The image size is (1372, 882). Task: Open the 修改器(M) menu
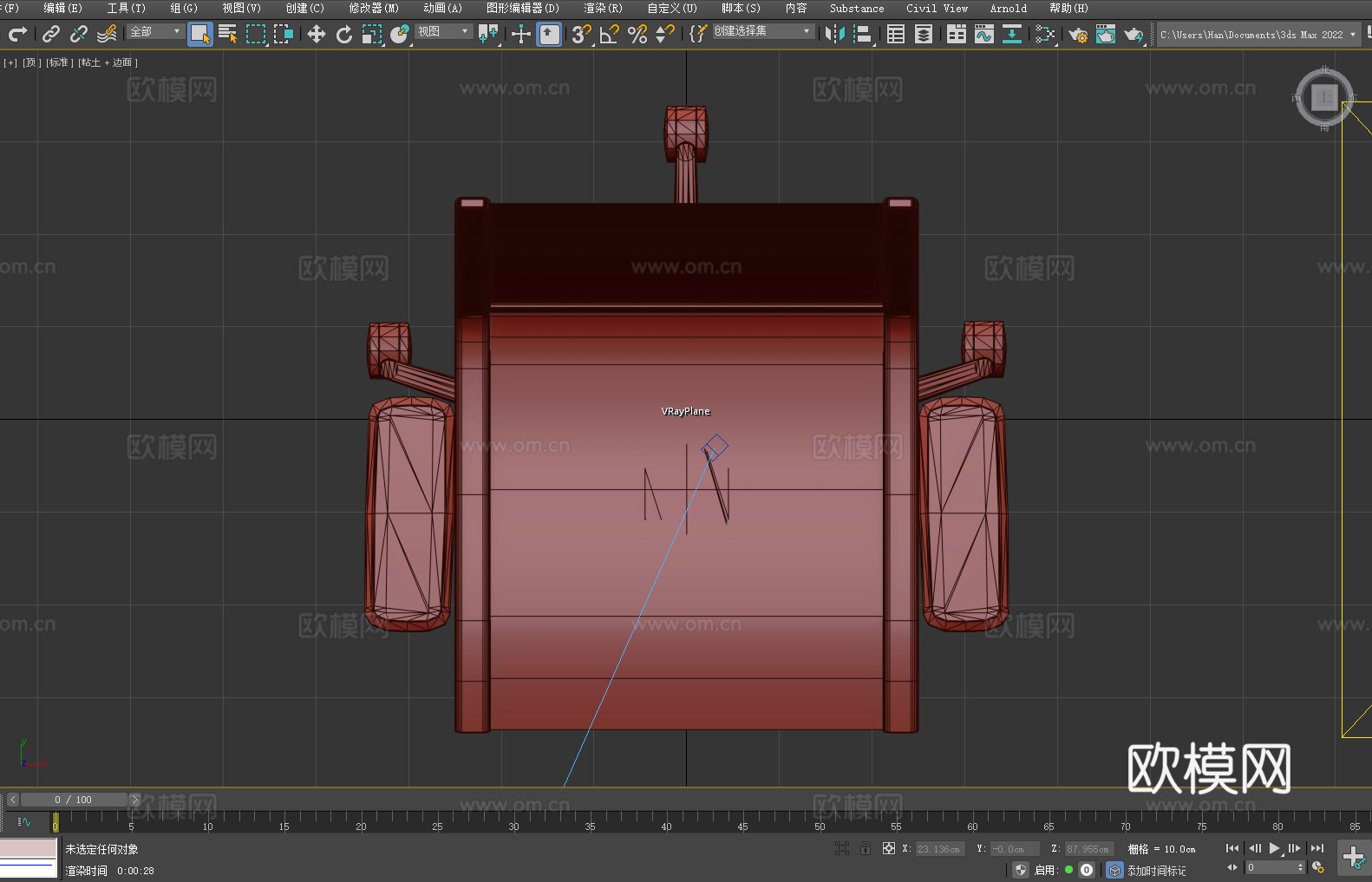[374, 8]
